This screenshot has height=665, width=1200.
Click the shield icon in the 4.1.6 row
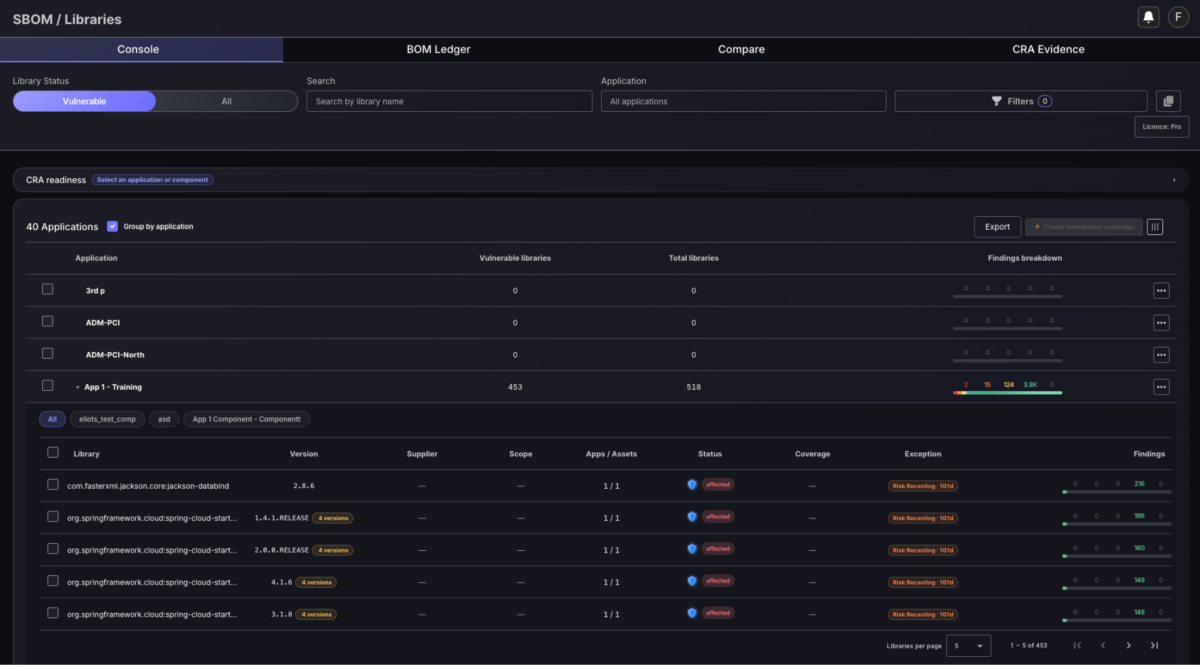[x=692, y=581]
